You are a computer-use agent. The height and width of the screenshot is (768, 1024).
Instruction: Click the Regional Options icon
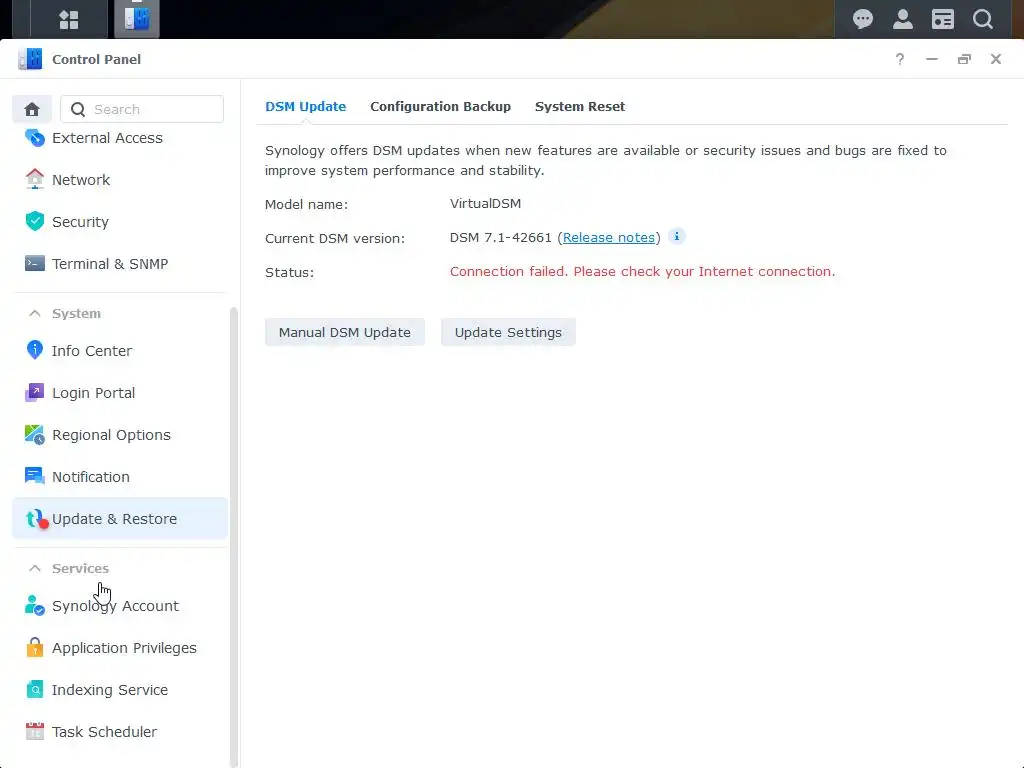[x=35, y=434]
